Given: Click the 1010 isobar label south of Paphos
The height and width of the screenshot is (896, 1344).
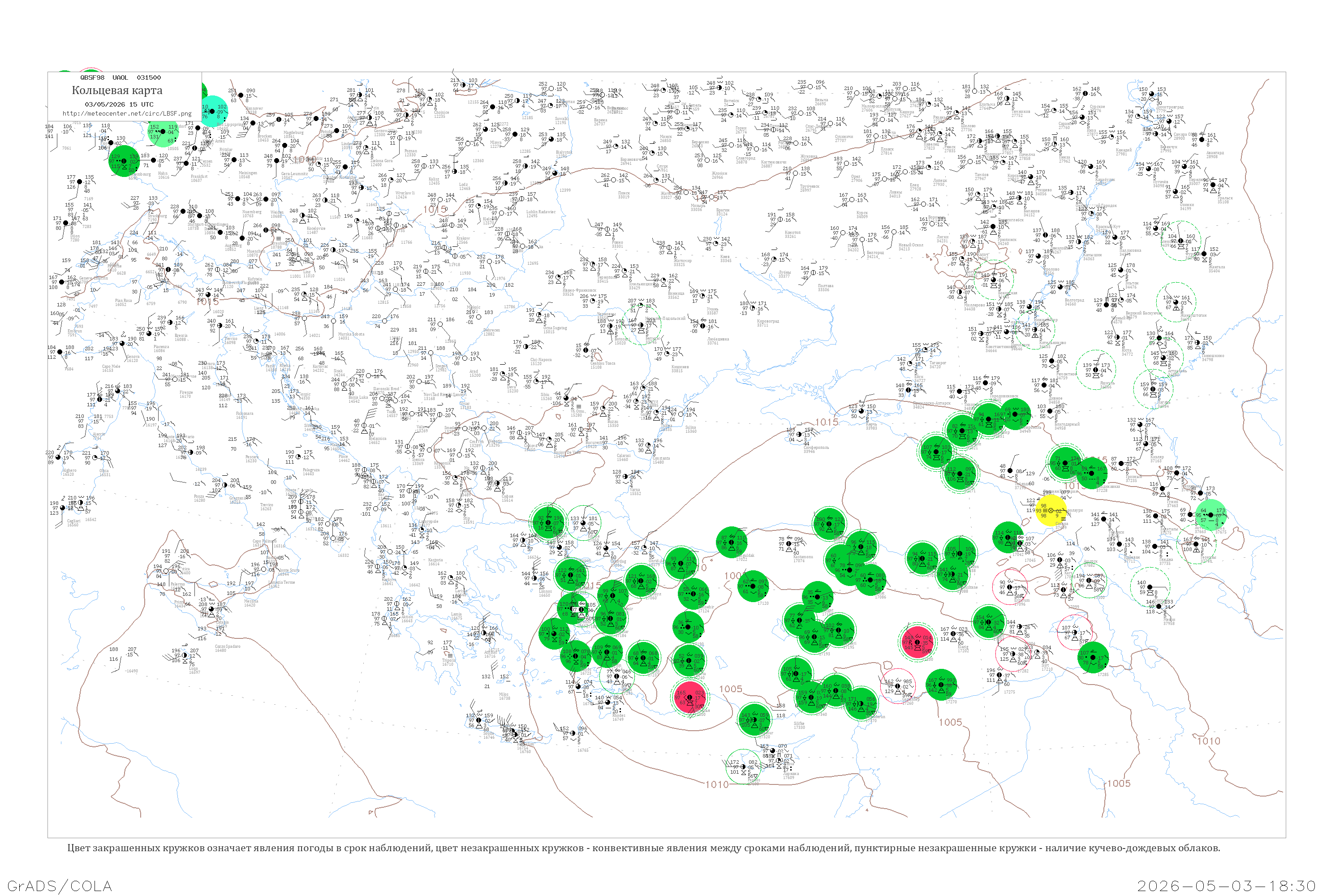Looking at the screenshot, I should (x=716, y=784).
